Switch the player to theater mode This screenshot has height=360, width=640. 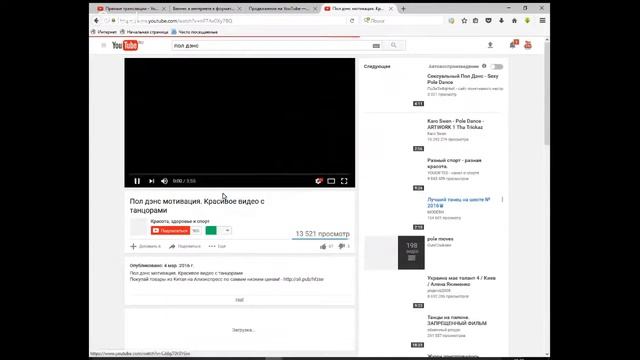pyautogui.click(x=331, y=181)
